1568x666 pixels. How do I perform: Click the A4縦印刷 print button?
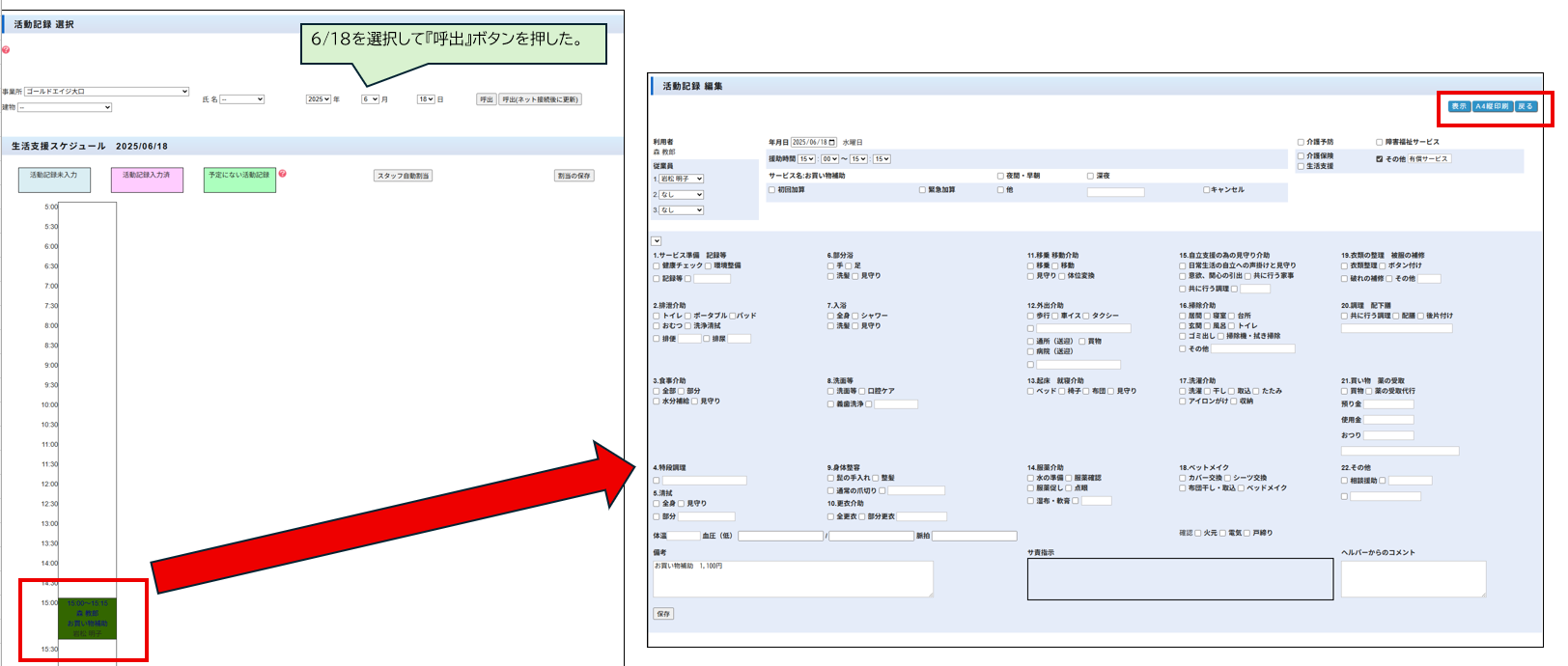(1492, 106)
